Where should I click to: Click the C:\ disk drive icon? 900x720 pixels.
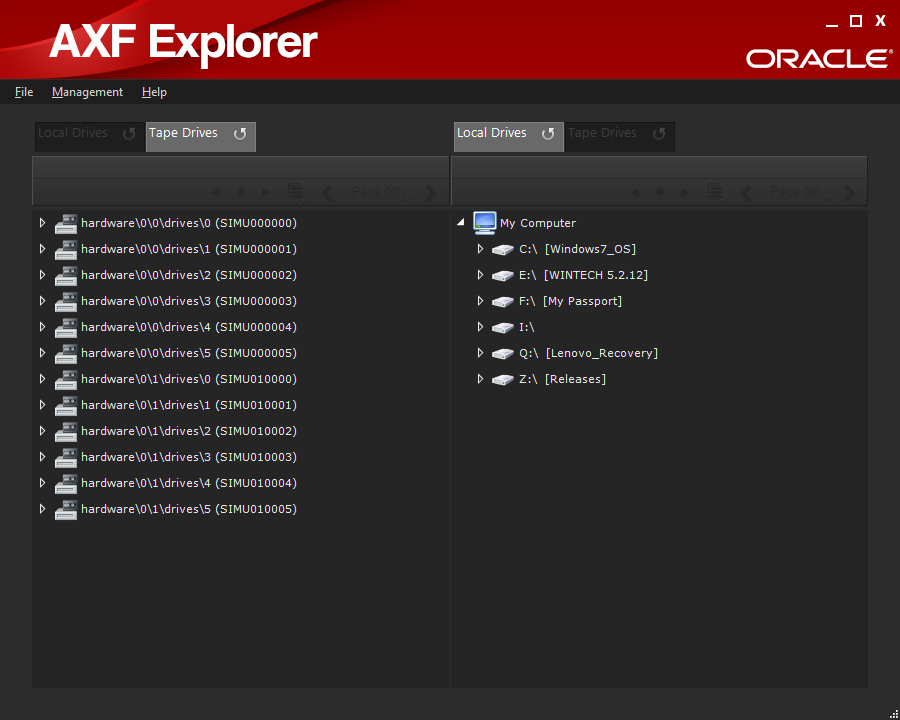503,250
